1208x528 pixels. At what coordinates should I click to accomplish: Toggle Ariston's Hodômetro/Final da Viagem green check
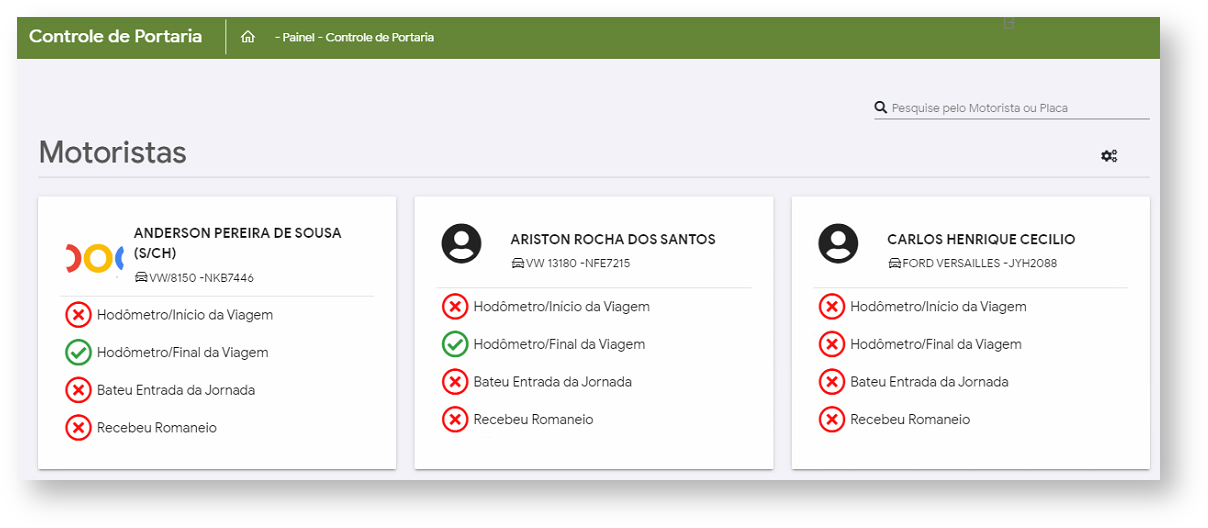[455, 345]
